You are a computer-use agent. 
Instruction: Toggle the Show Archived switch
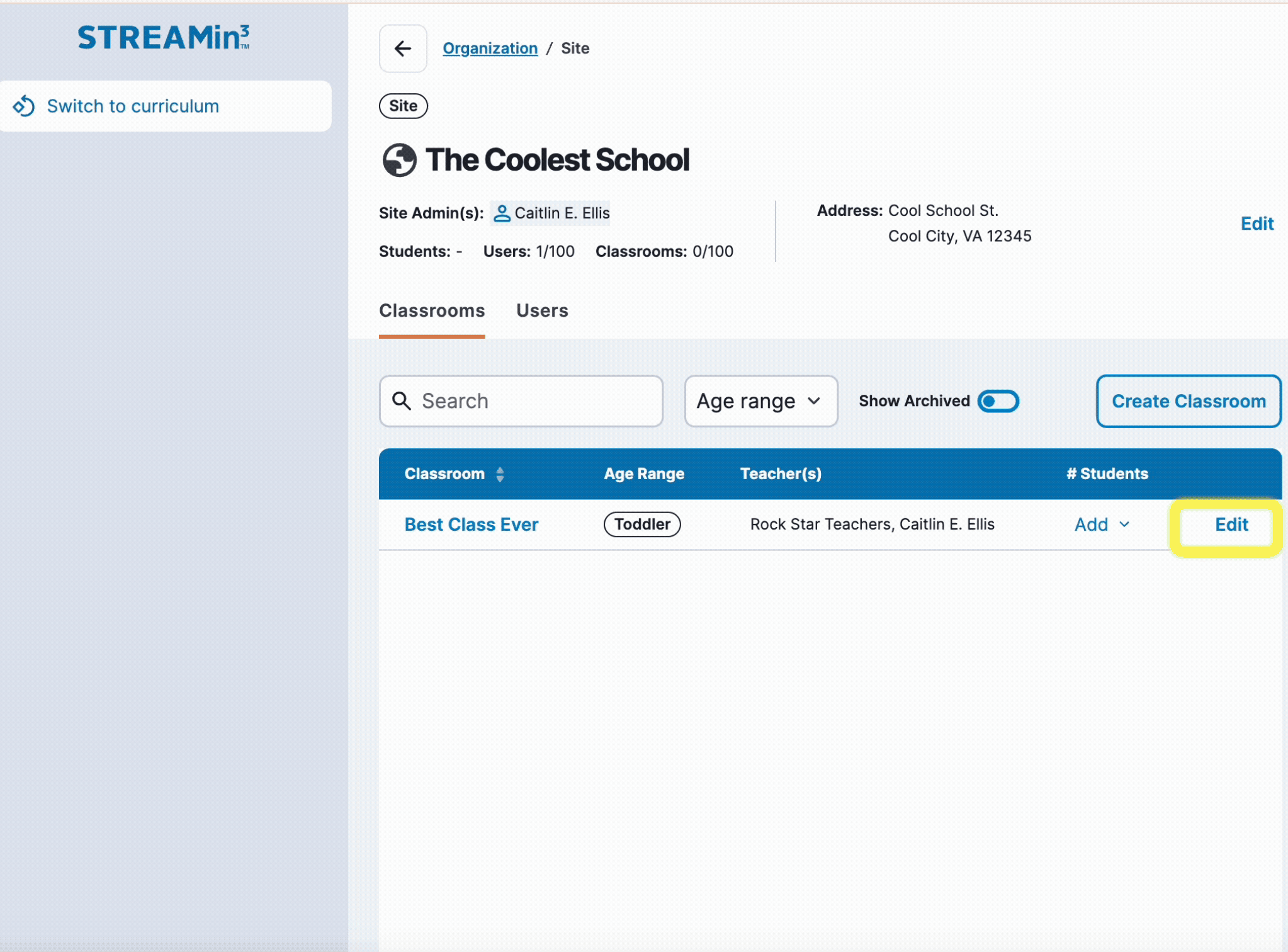(x=998, y=401)
